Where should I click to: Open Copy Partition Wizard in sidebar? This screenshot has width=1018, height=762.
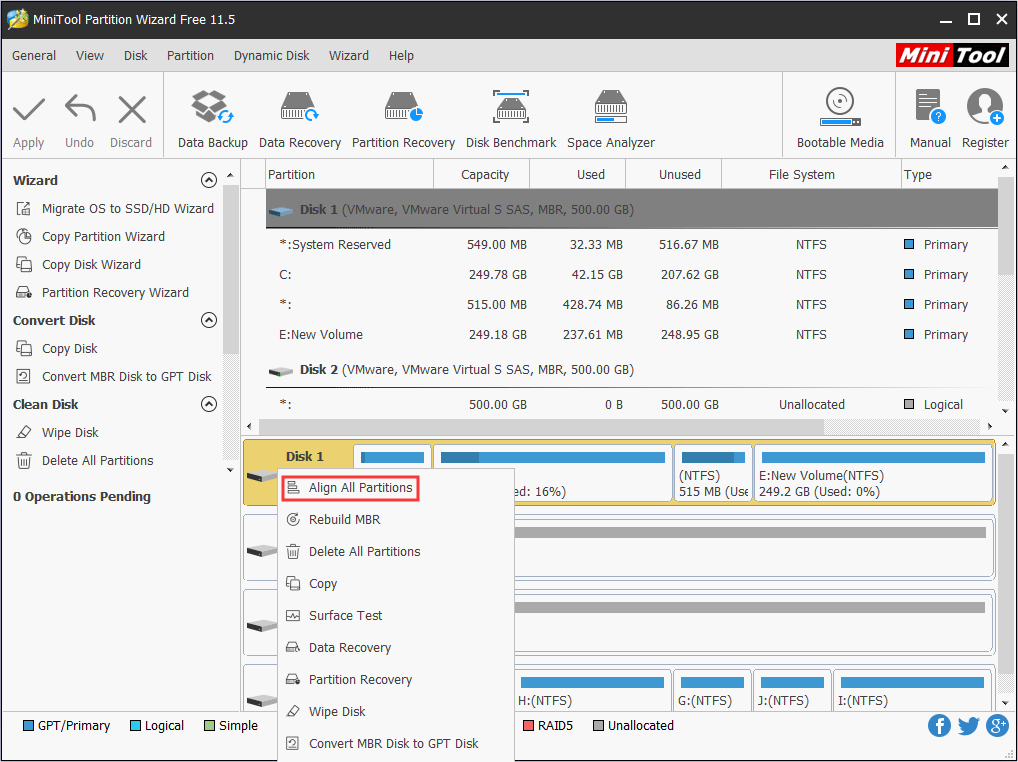[90, 236]
